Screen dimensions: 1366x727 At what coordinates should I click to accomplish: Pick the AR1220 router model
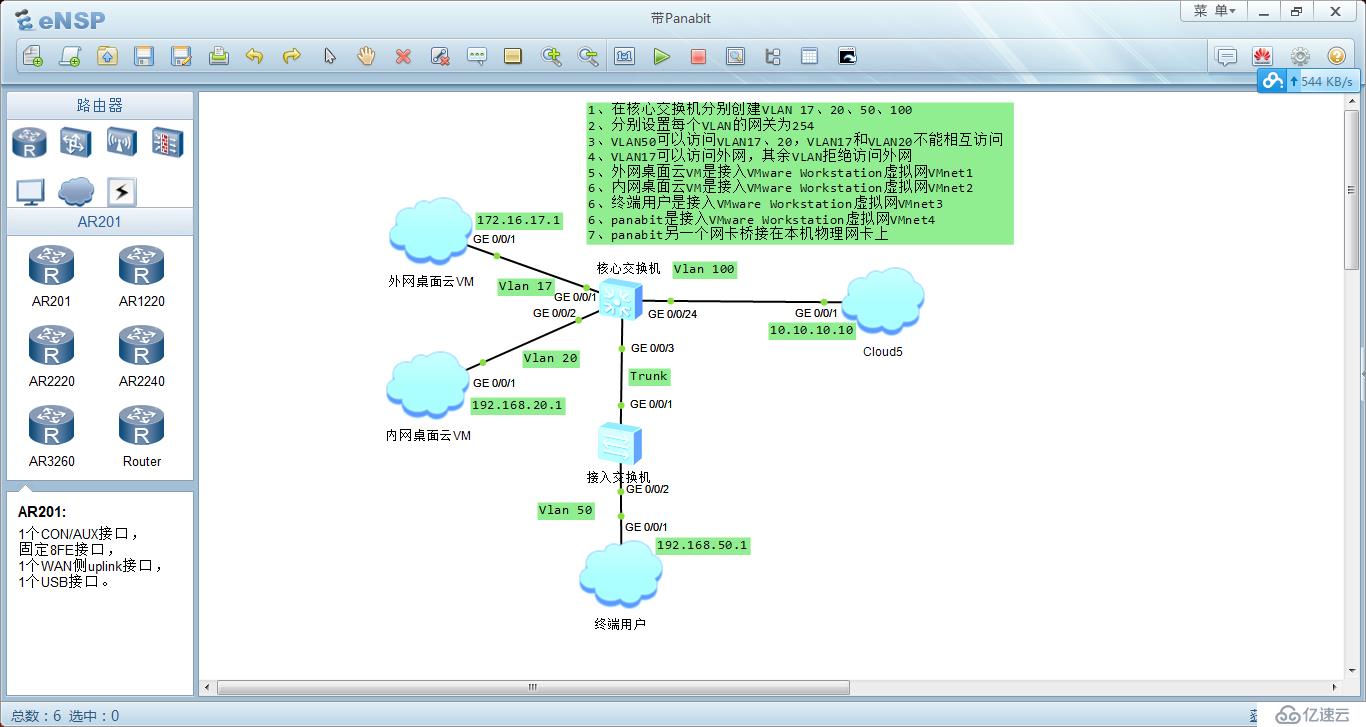click(141, 276)
